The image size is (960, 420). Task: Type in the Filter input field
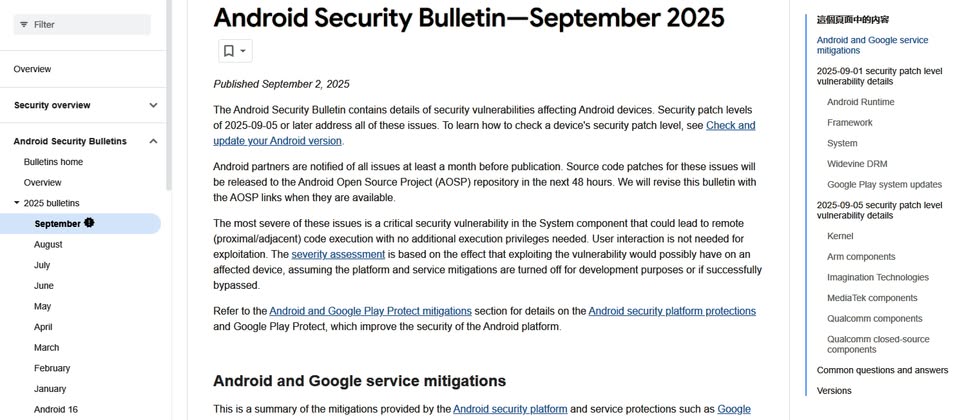pos(88,24)
